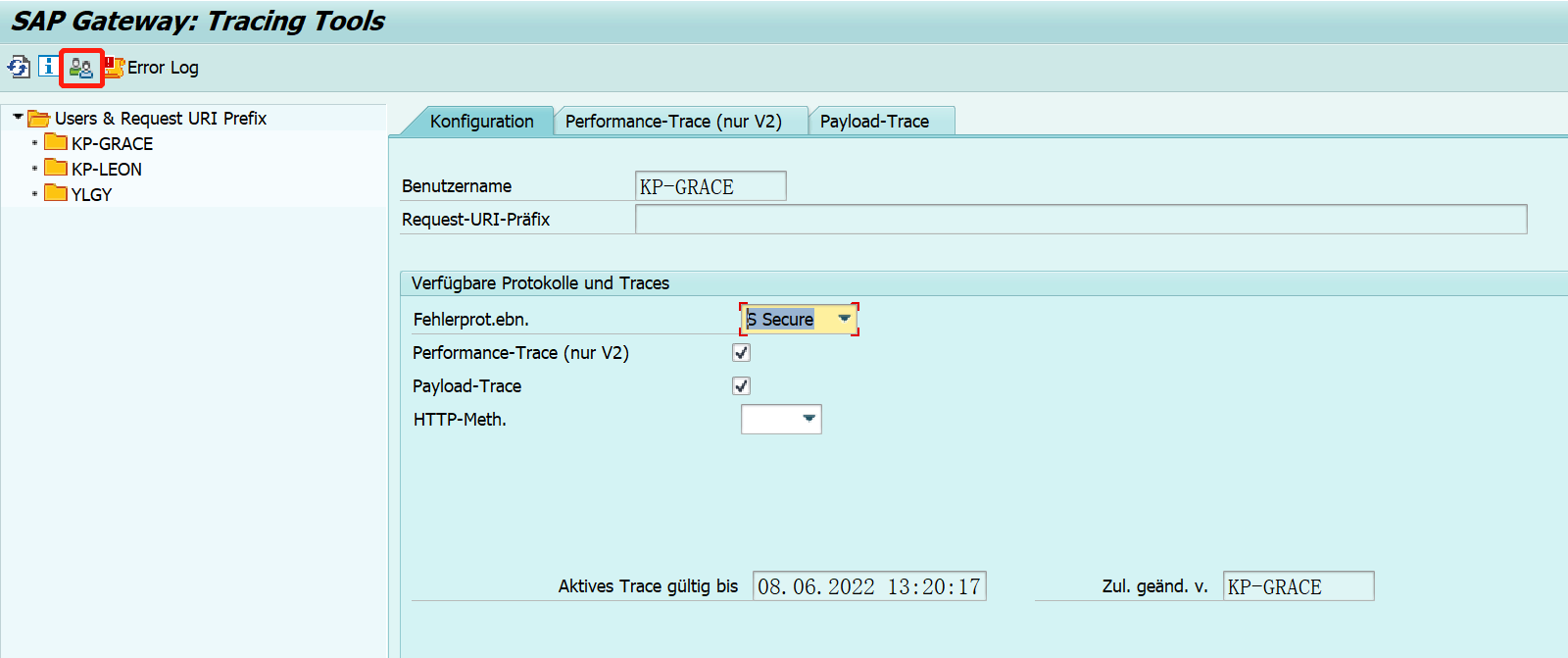Open the Error Log
The width and height of the screenshot is (1568, 658).
point(152,68)
